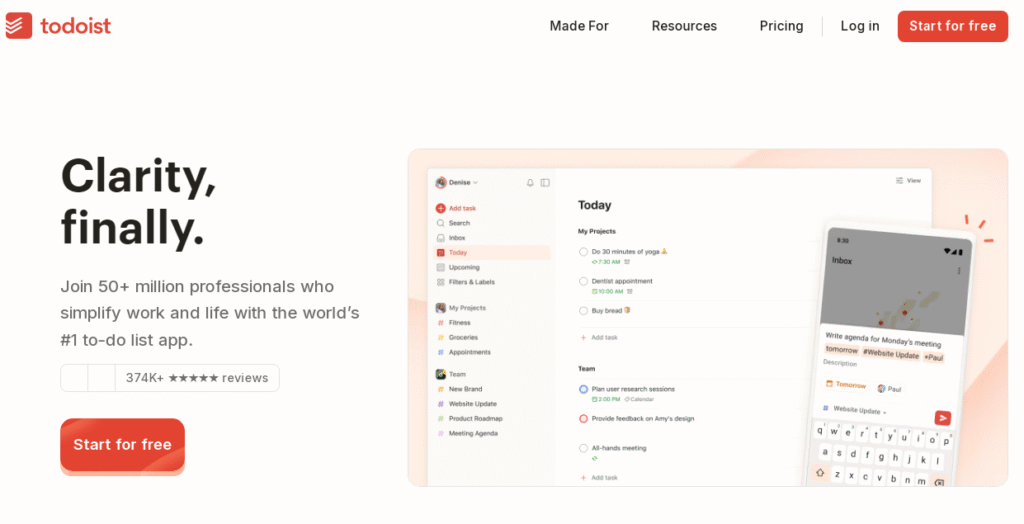Complete 'Provide feedback on Amy's design'
This screenshot has width=1024, height=524.
[583, 419]
